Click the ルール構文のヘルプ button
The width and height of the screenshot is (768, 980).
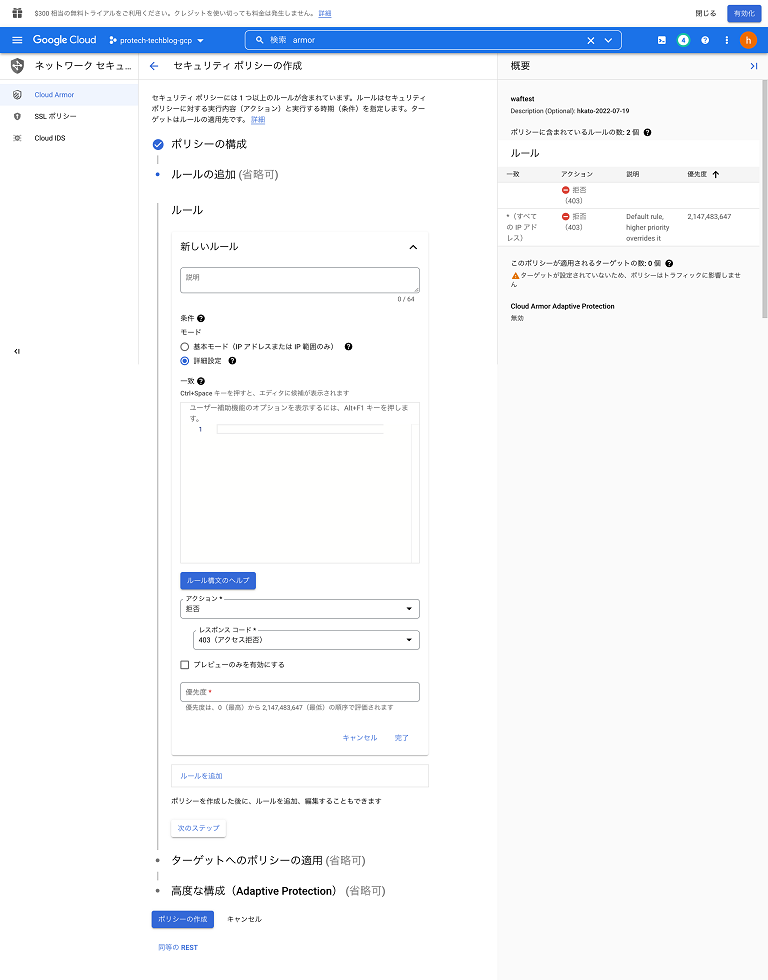click(x=218, y=580)
